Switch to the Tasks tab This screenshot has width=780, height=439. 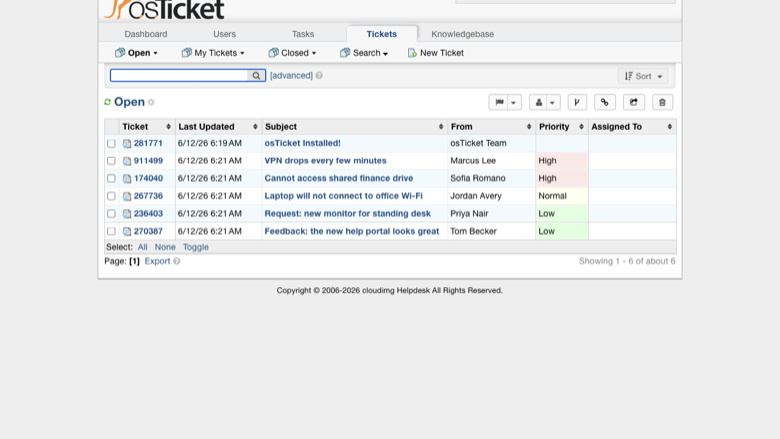[x=303, y=34]
